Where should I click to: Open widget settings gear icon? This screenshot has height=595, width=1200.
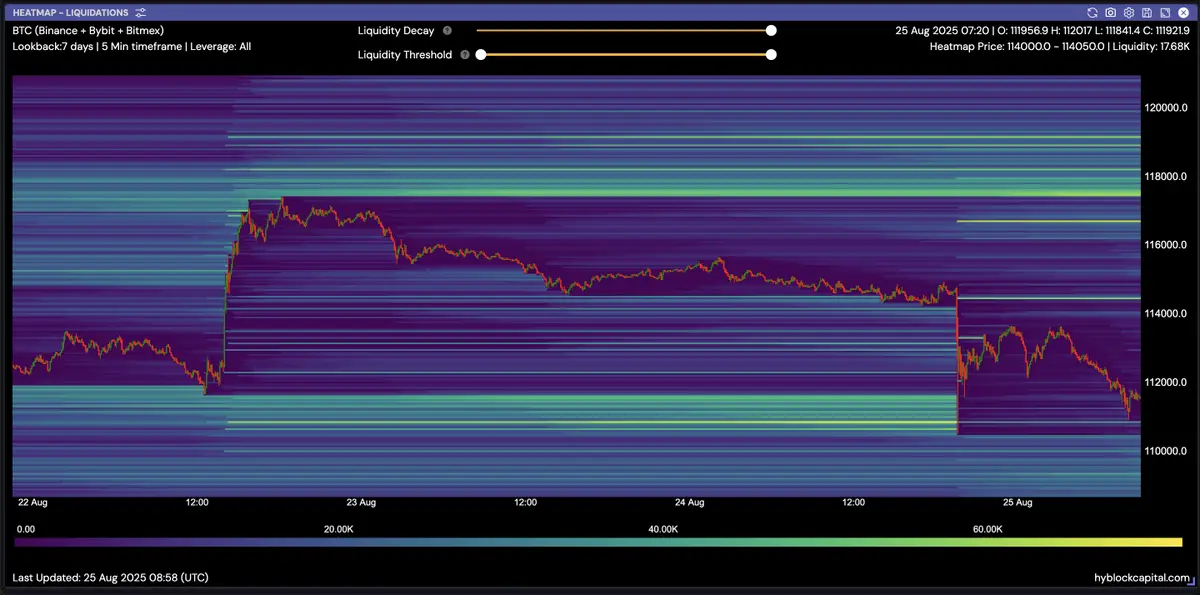pos(1129,12)
